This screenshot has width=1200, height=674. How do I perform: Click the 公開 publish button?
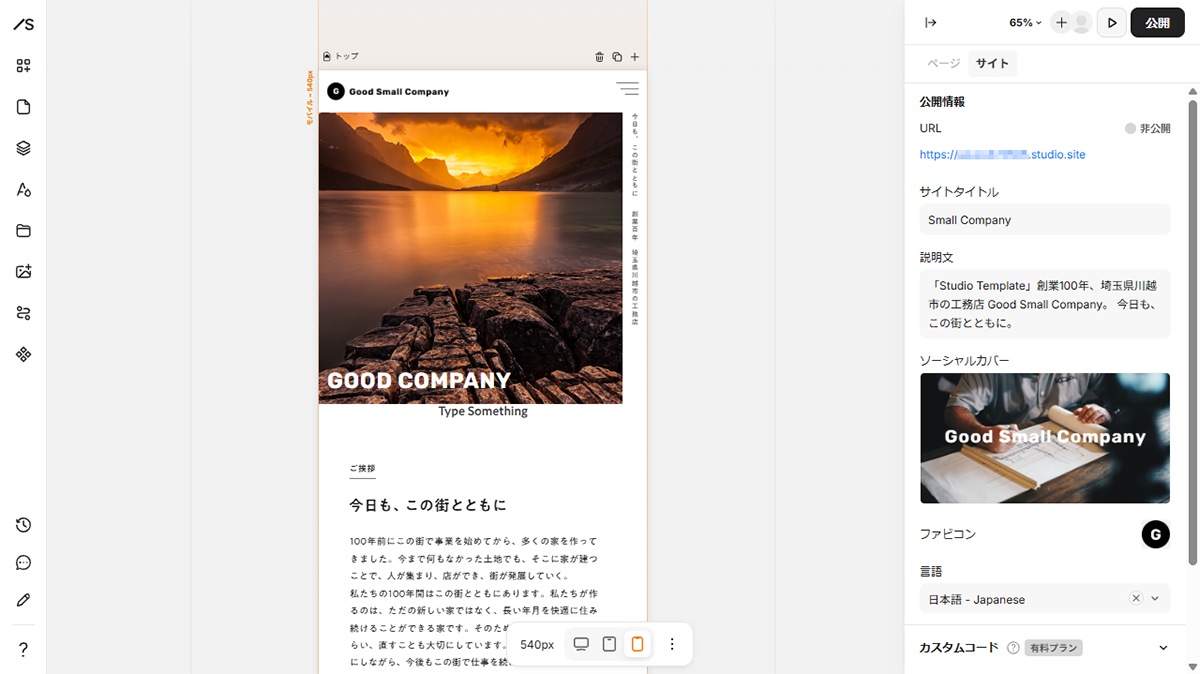click(1157, 23)
